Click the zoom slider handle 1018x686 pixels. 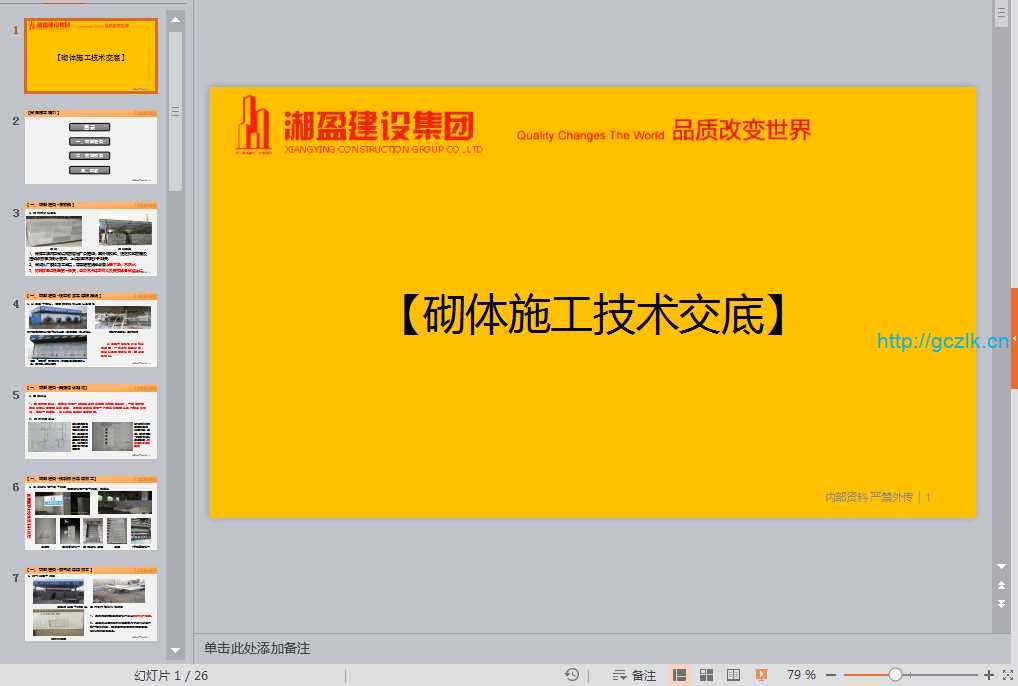[x=895, y=675]
